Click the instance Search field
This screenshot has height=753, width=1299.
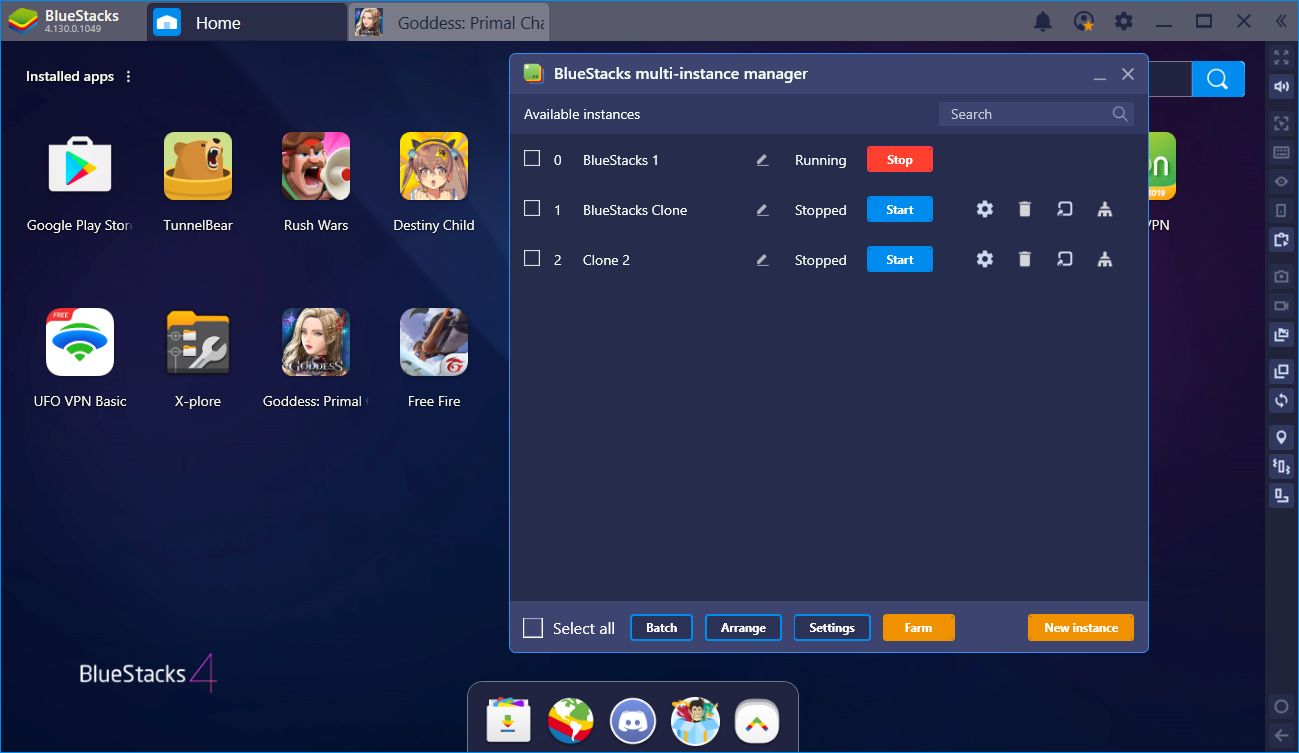(1036, 114)
